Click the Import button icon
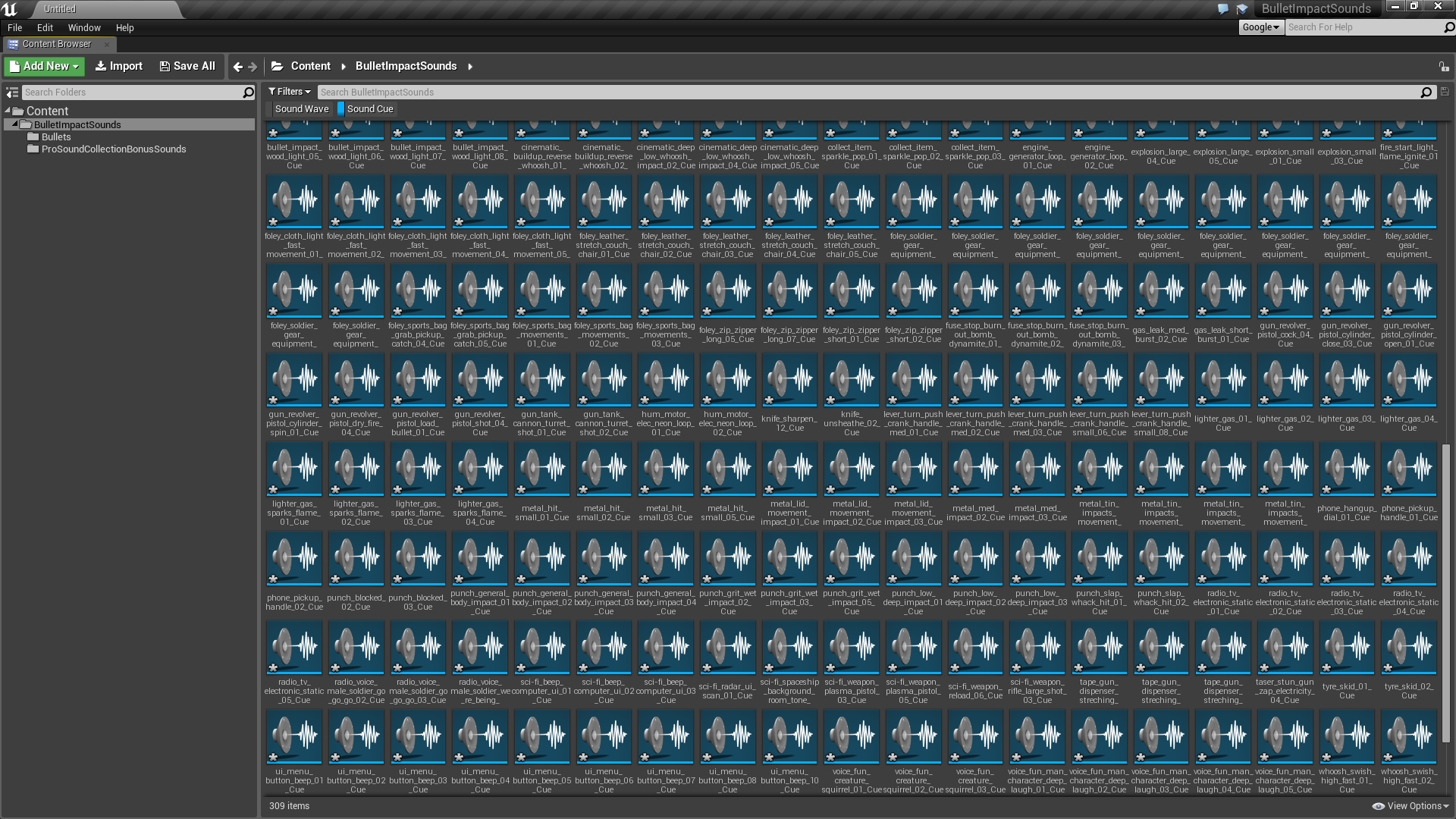 click(x=100, y=67)
